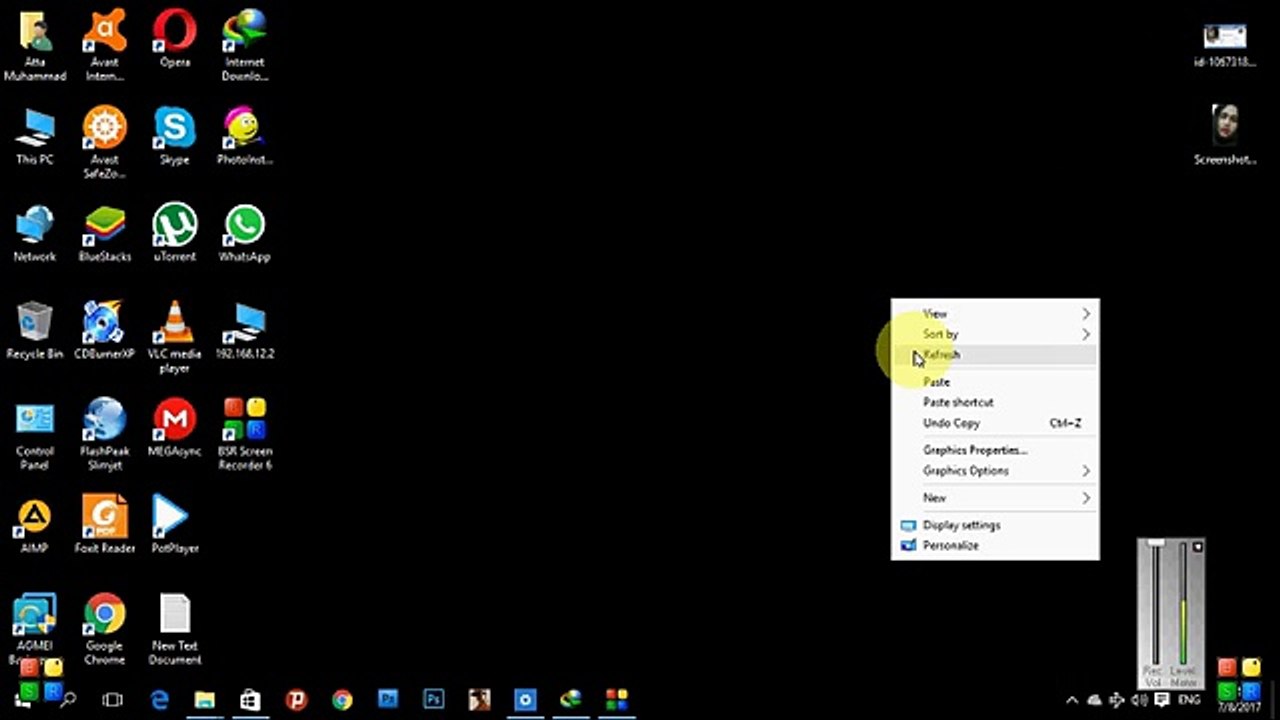Image resolution: width=1280 pixels, height=720 pixels.
Task: Expand the Sort by submenu
Action: 995,334
